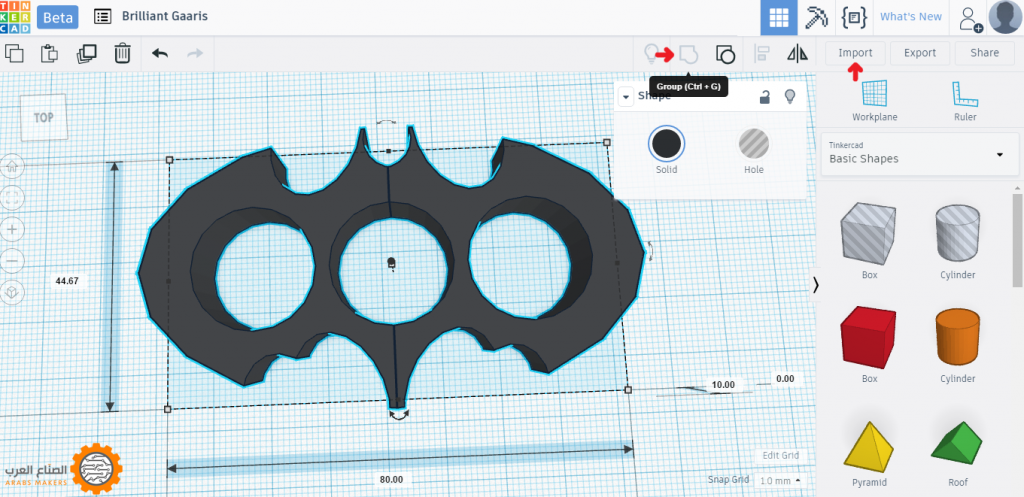
Task: Click the top-right corner resize handle
Action: [x=607, y=142]
